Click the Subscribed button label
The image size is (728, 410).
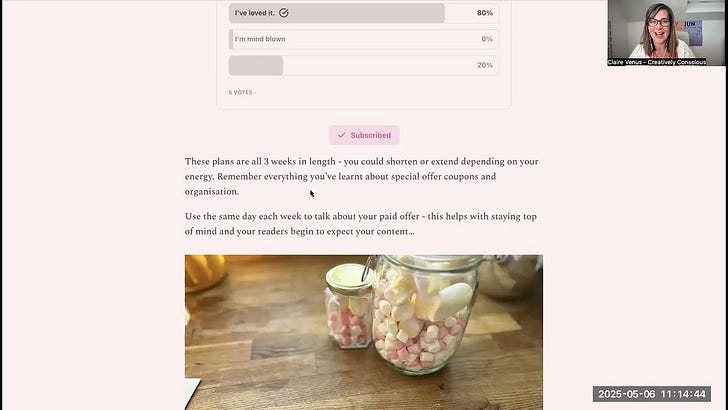tap(370, 135)
